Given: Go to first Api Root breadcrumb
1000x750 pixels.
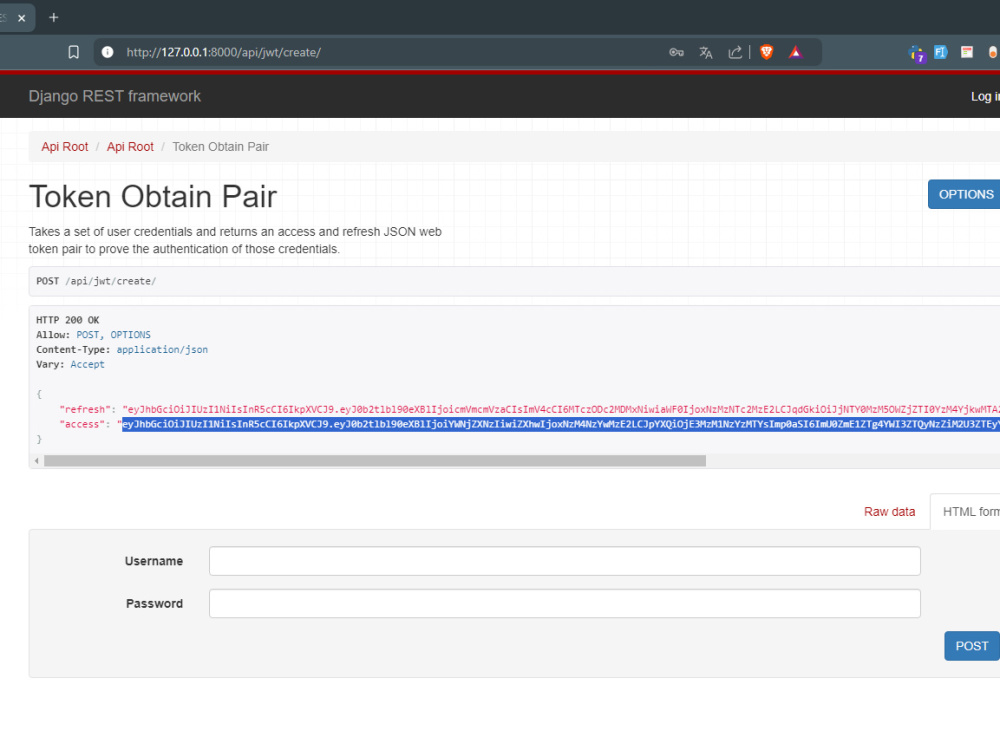Looking at the screenshot, I should (x=65, y=147).
